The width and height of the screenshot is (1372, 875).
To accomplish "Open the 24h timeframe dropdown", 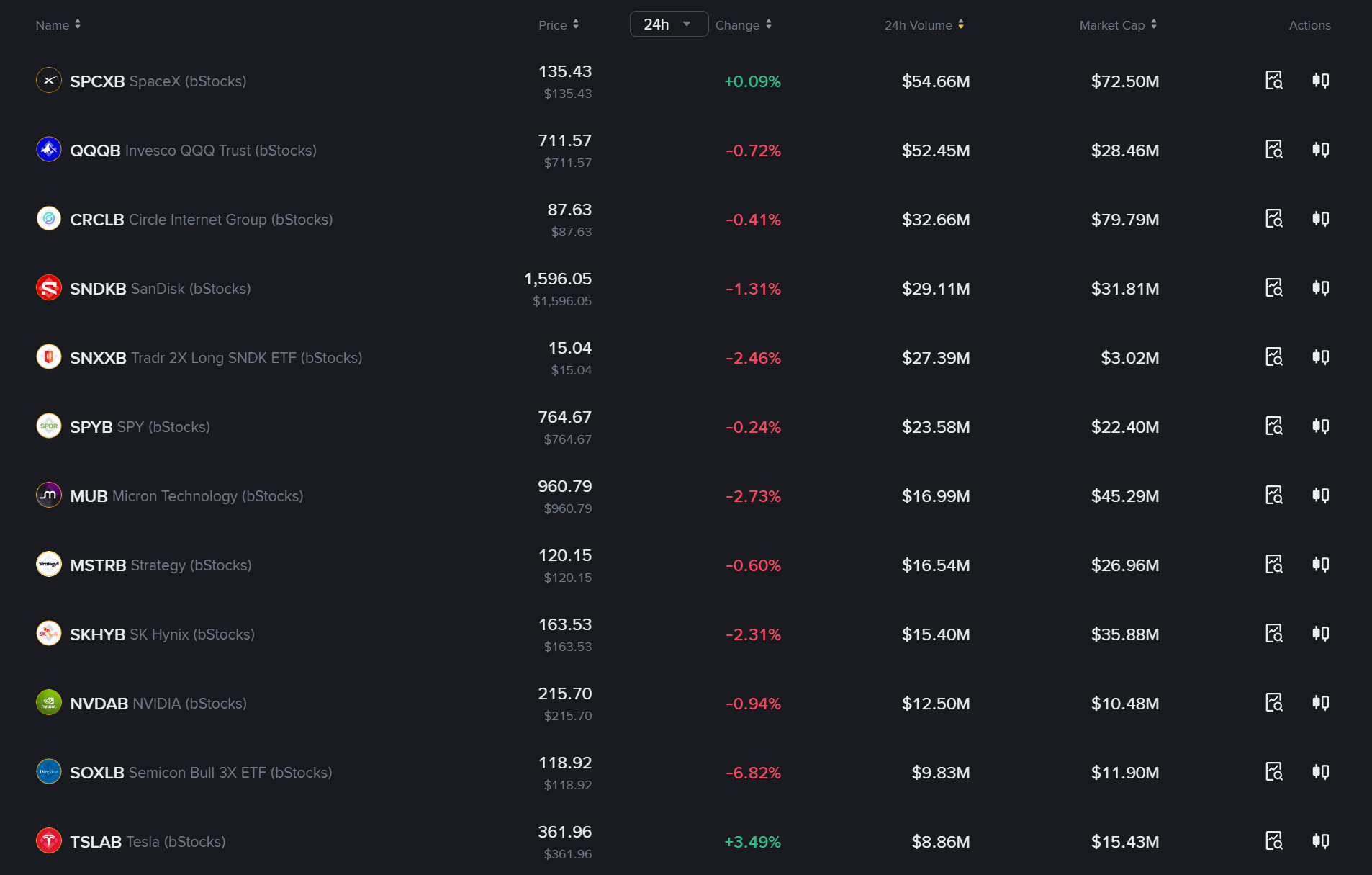I will pyautogui.click(x=669, y=24).
